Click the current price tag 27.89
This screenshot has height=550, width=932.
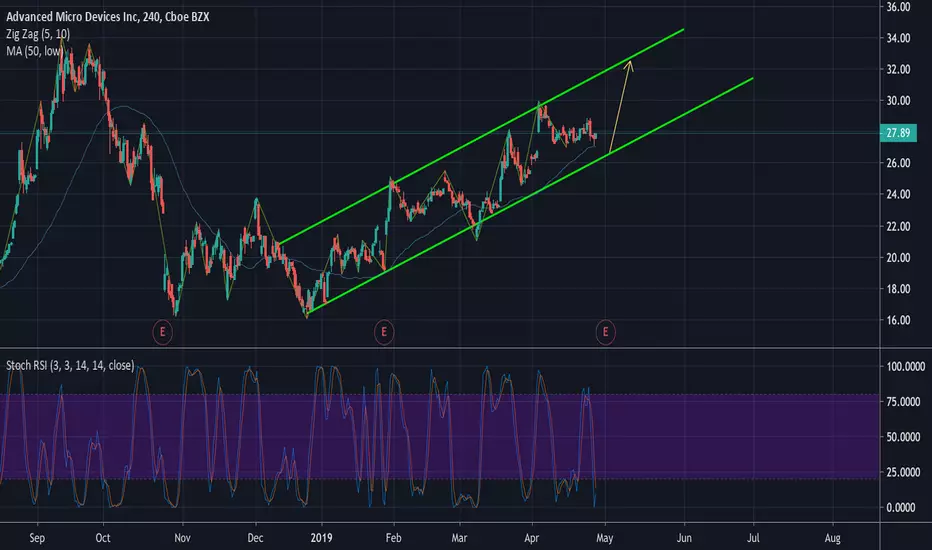(898, 133)
